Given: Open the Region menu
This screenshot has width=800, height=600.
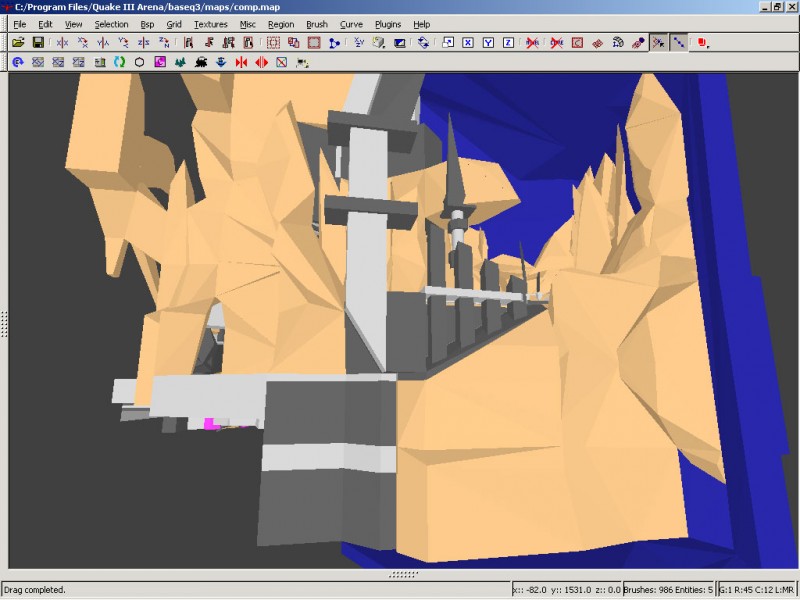Looking at the screenshot, I should pos(281,24).
